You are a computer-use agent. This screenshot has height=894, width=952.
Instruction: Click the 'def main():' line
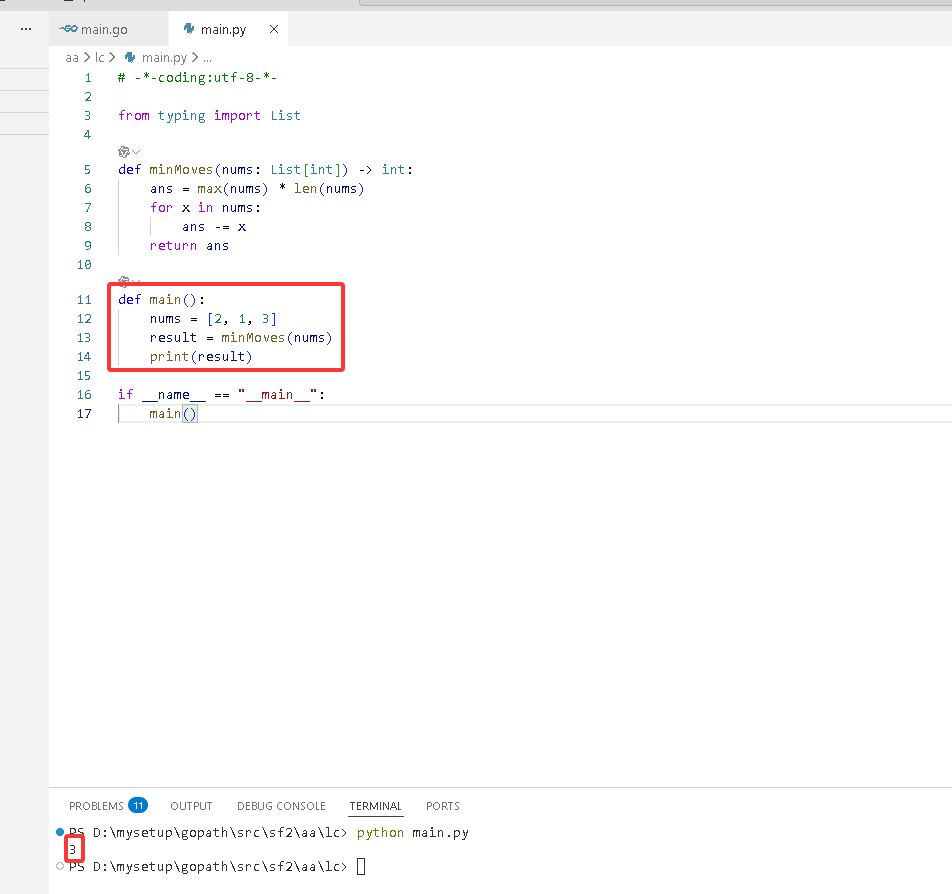pyautogui.click(x=162, y=299)
